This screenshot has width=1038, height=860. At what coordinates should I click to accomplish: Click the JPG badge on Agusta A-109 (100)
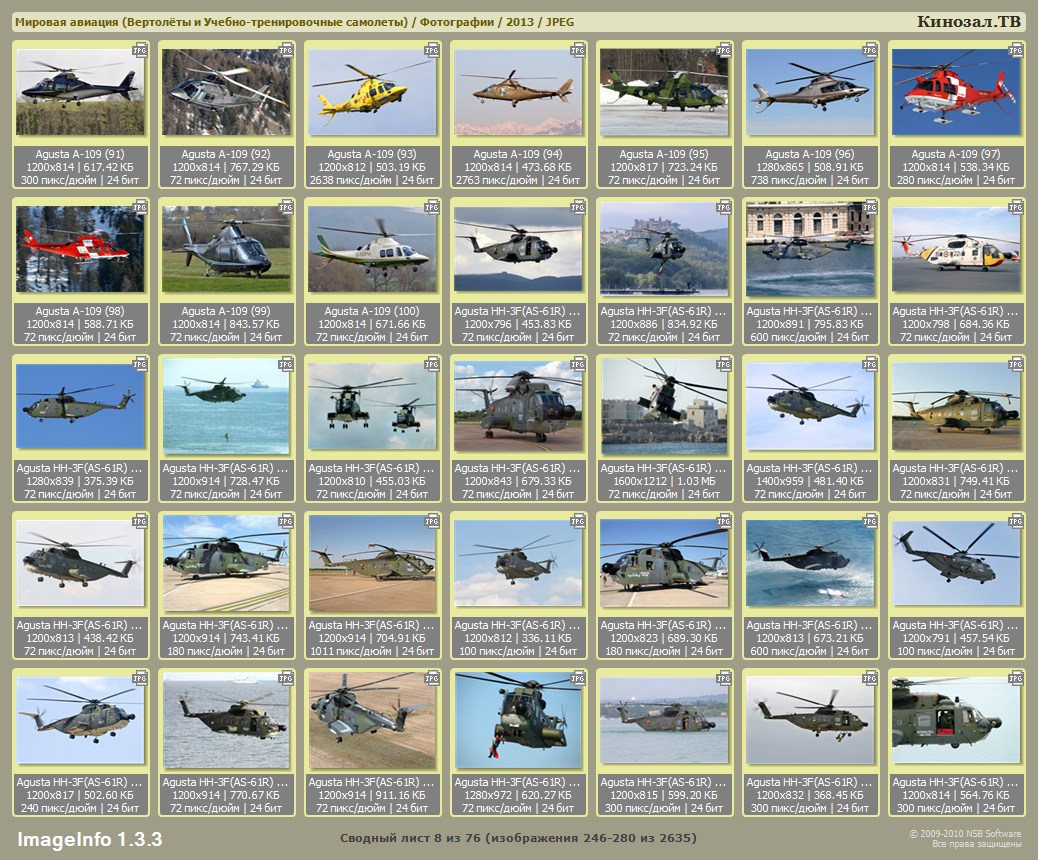click(432, 206)
